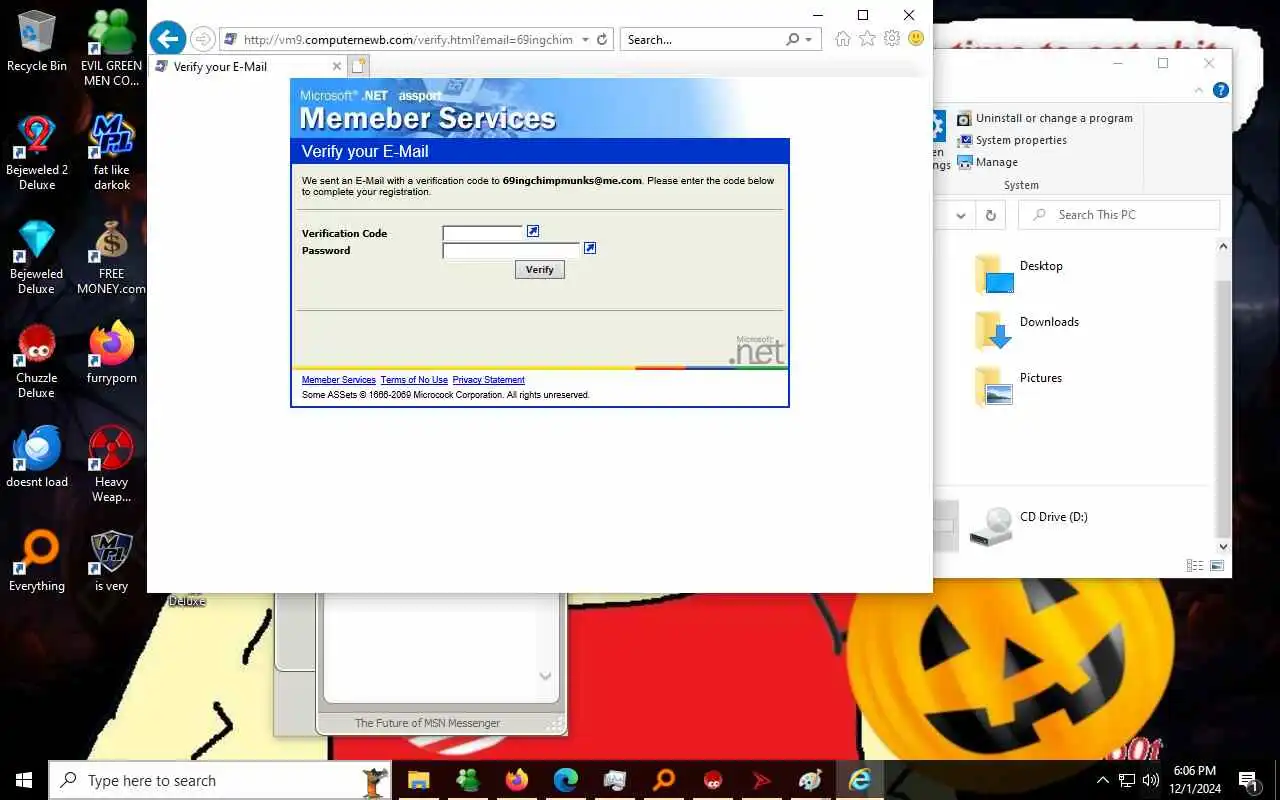Open the Heavy Weap... desktop shortcut
1280x800 pixels.
(112, 464)
